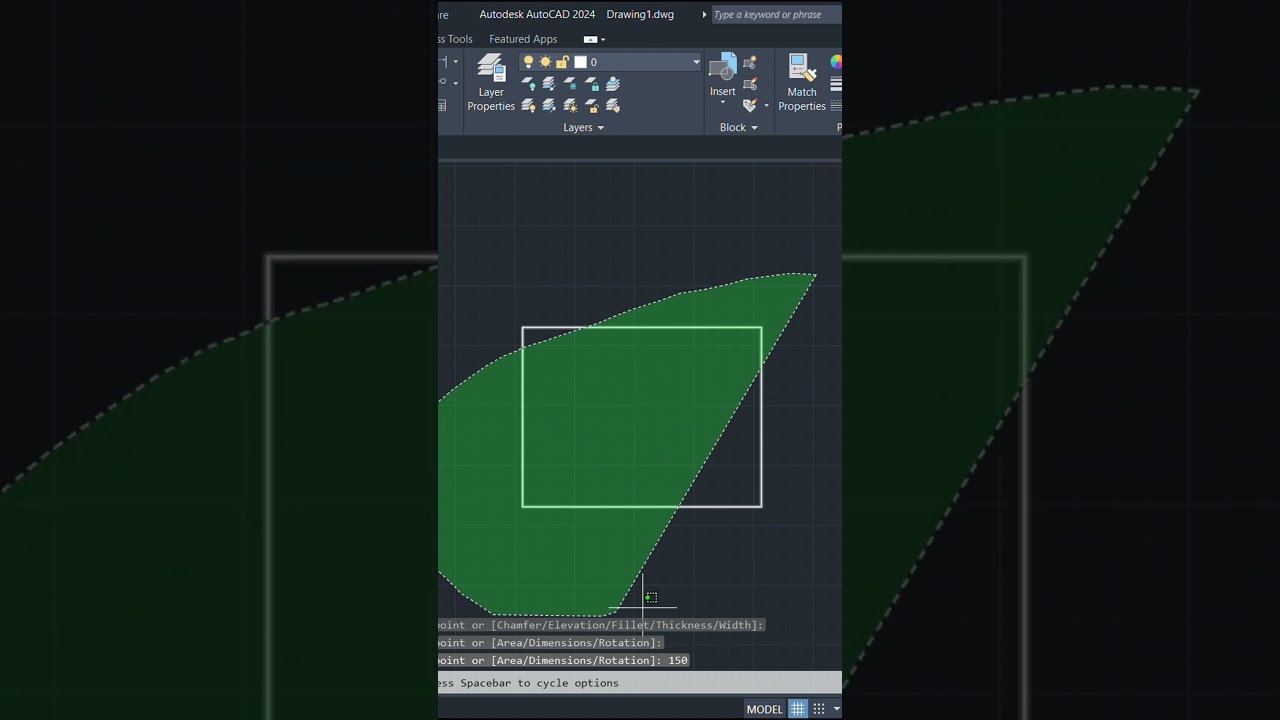1280x720 pixels.
Task: Click Thaw All Layers icon
Action: [x=570, y=106]
